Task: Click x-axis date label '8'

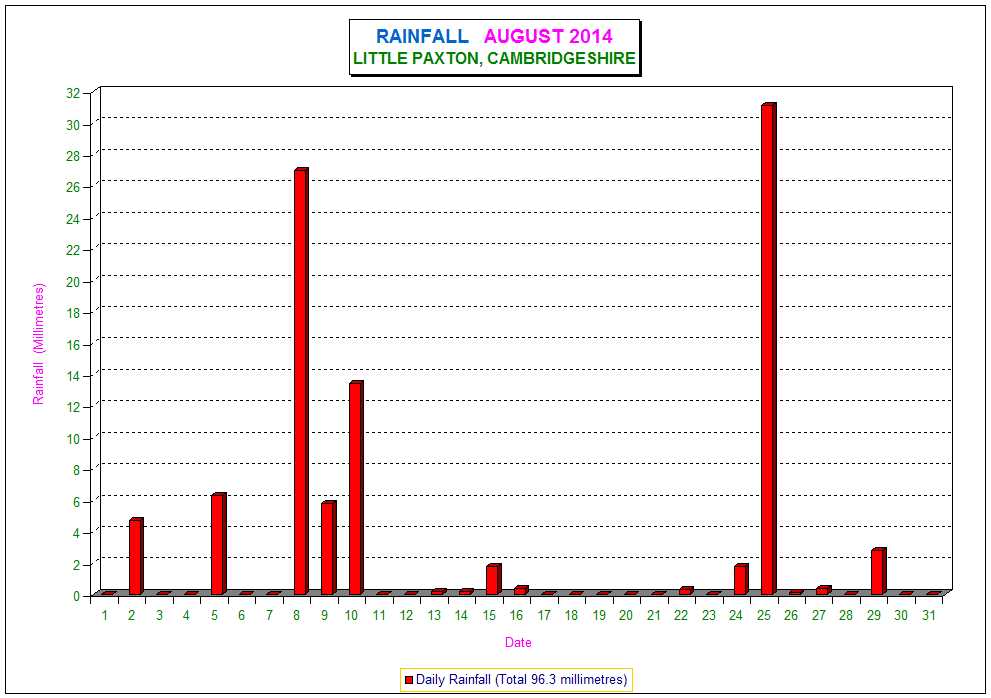Action: (296, 615)
